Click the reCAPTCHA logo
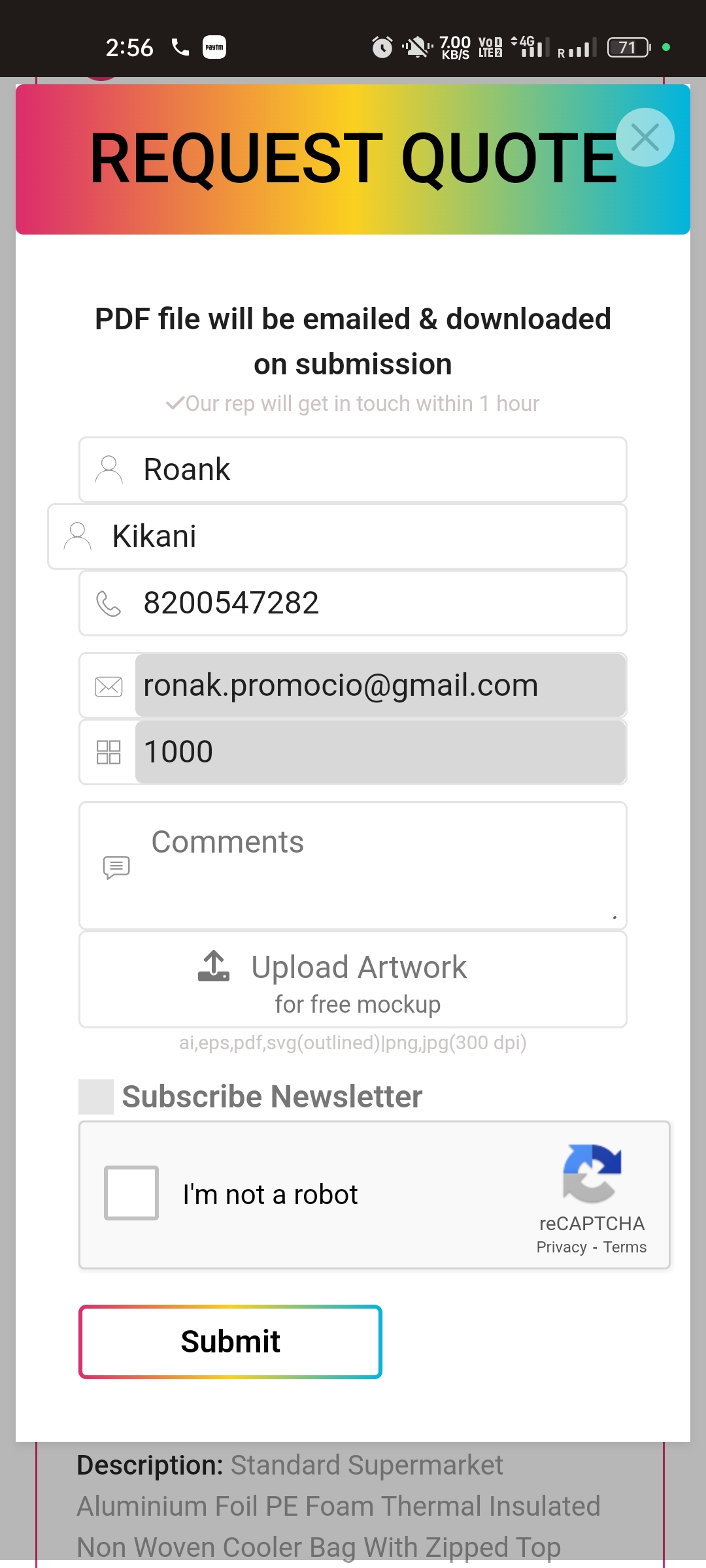 tap(592, 1173)
